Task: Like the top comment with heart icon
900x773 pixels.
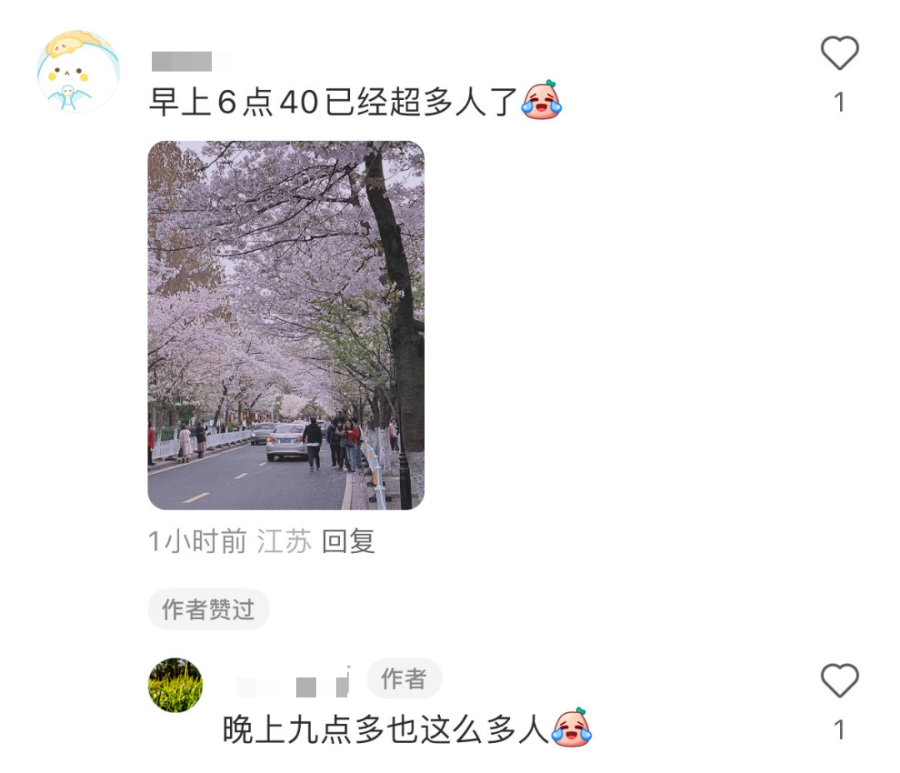Action: [x=839, y=53]
